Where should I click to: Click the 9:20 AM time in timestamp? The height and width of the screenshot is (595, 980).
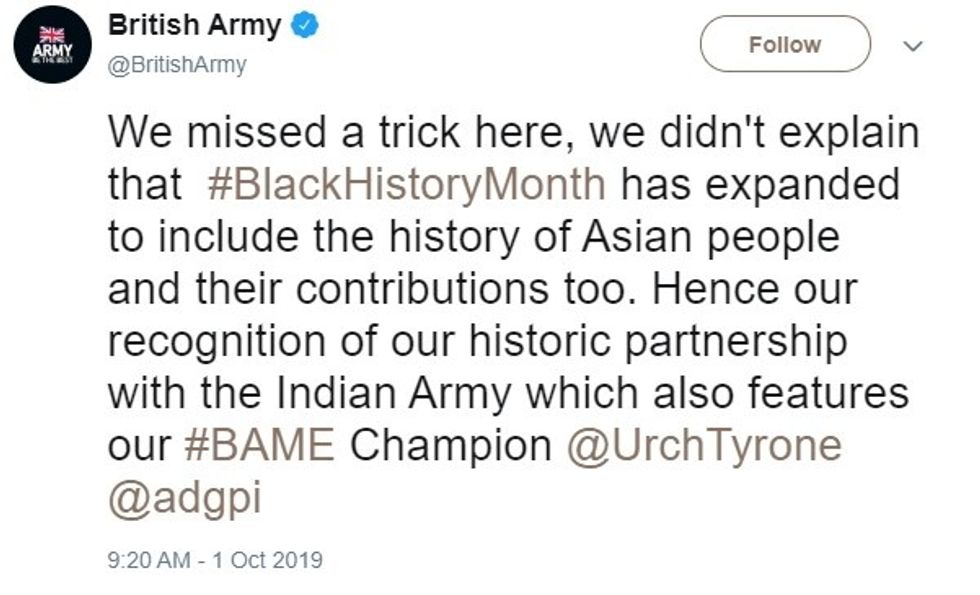[148, 559]
